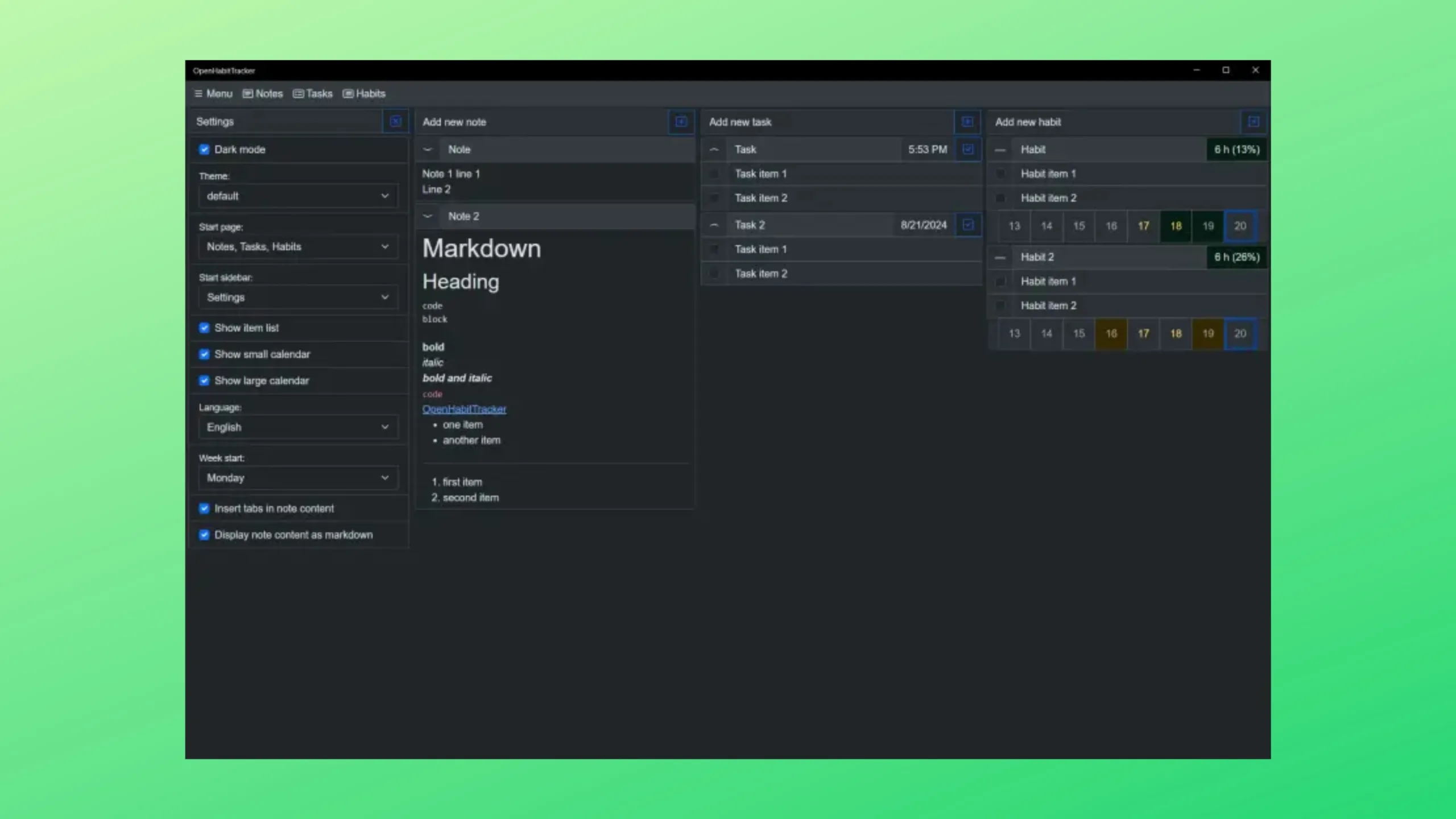Collapse the Note 2 entry chevron

[x=428, y=216]
